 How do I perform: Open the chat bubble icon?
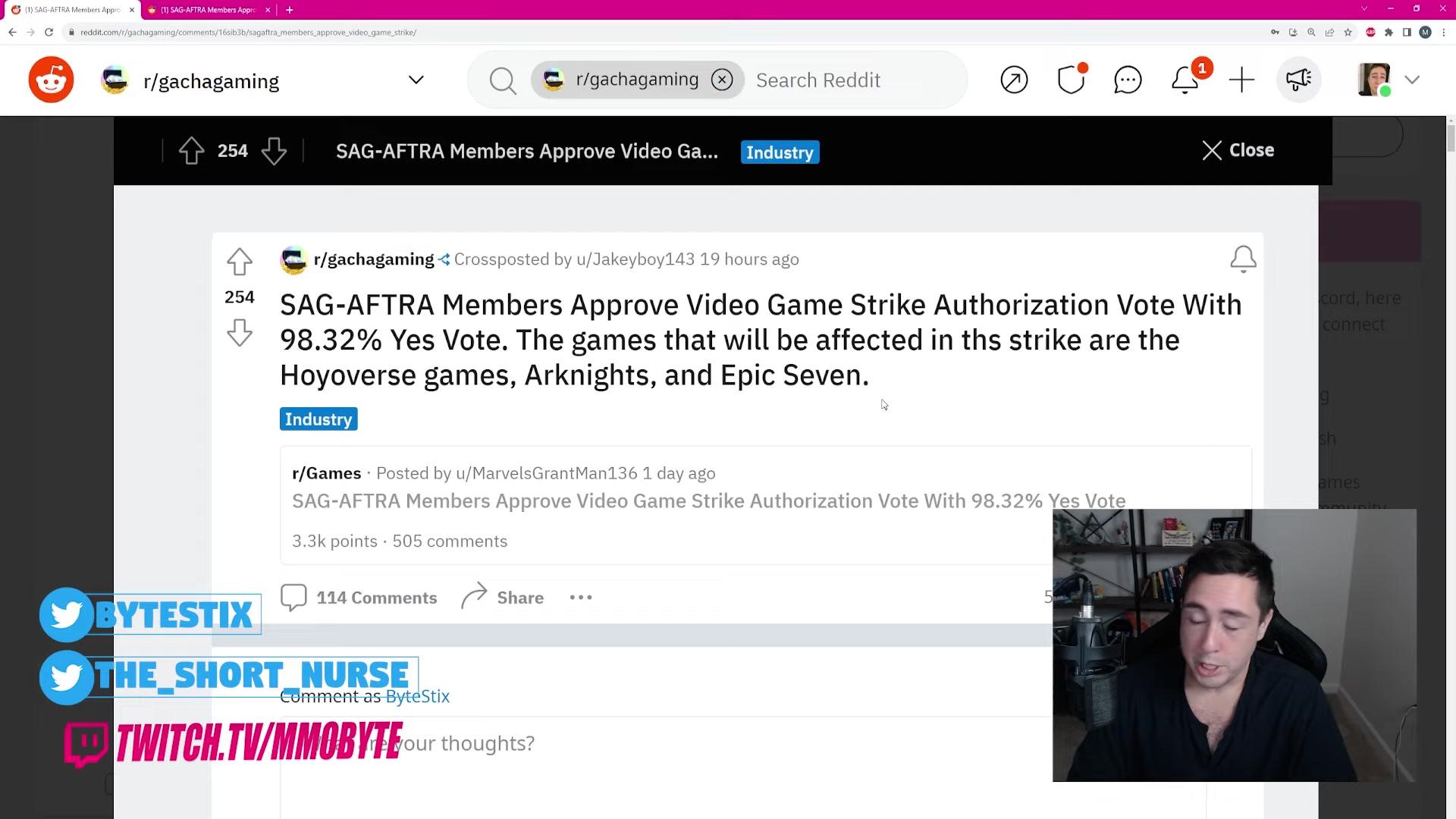click(1128, 80)
